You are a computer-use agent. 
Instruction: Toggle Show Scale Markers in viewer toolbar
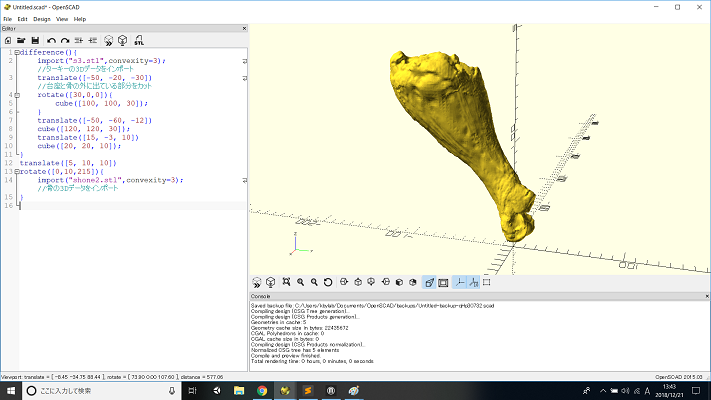click(473, 283)
